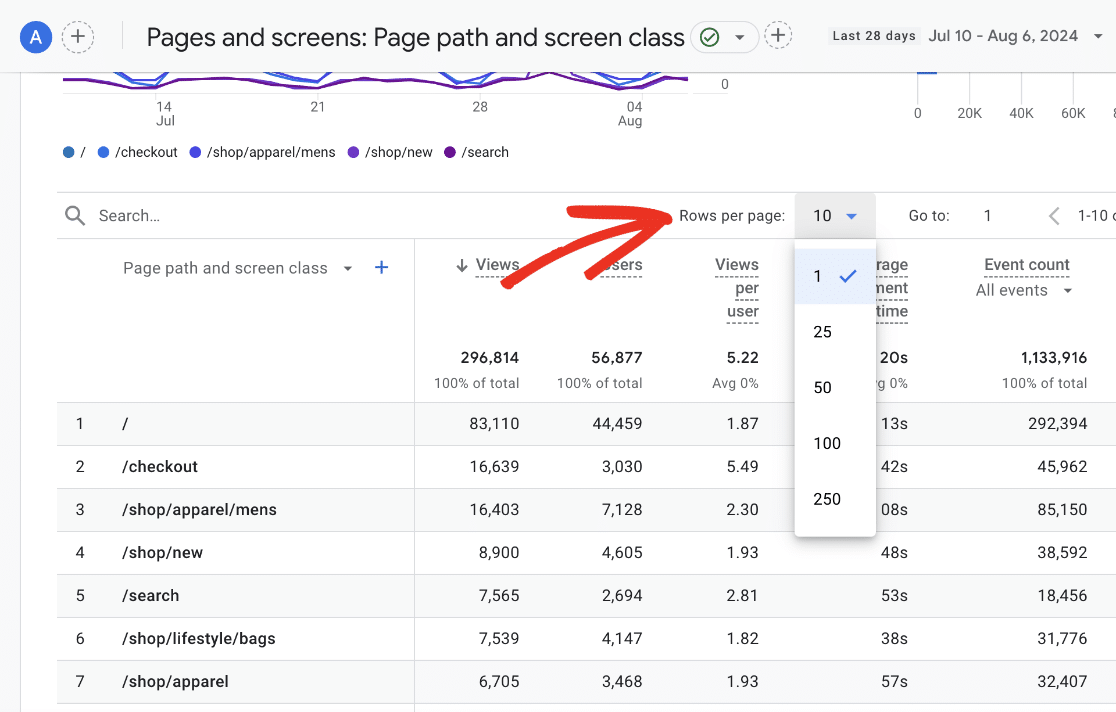Toggle the /search legend item
Screen dimensions: 1116x712
coord(483,152)
